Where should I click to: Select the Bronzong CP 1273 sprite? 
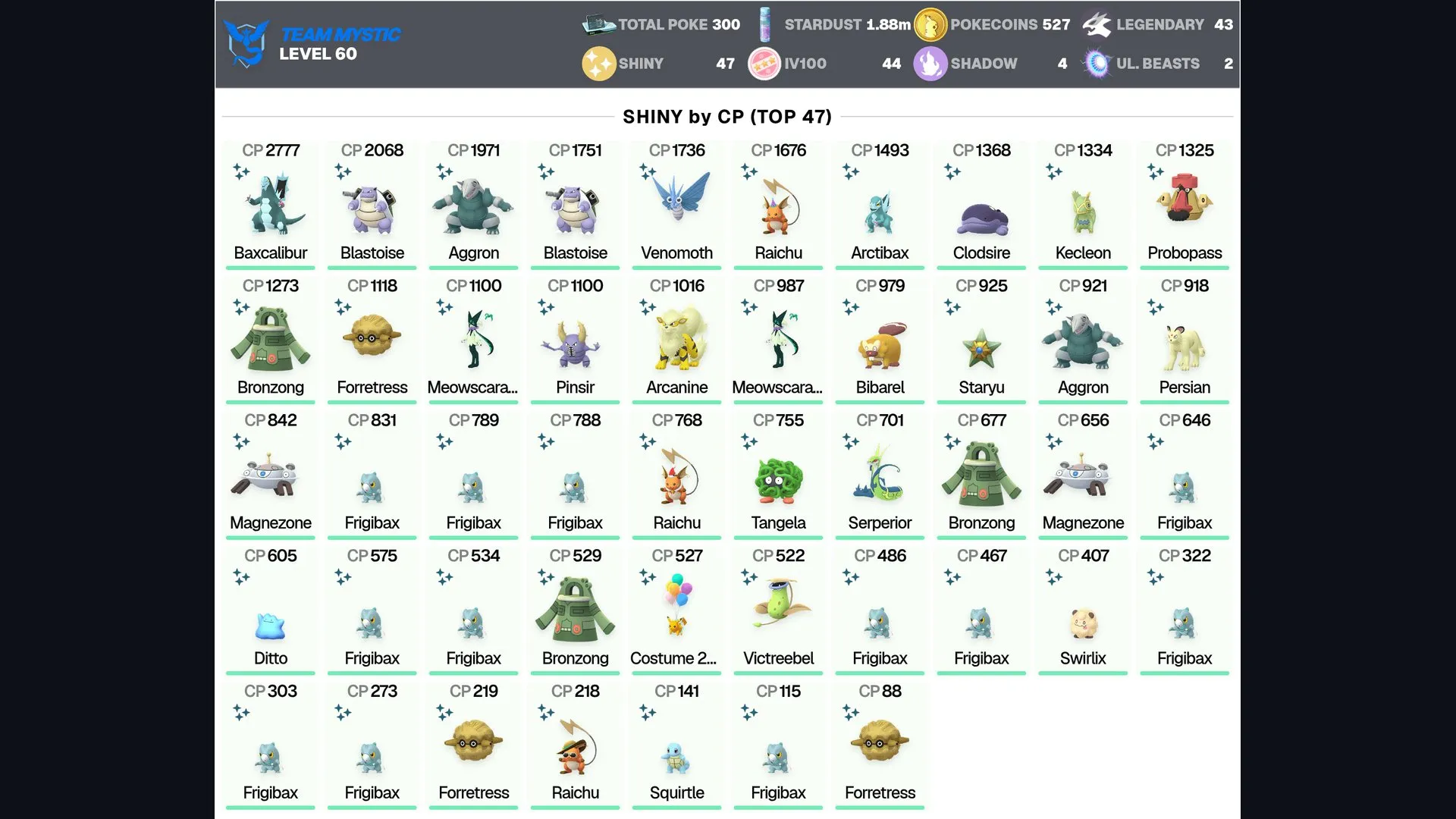pos(271,337)
